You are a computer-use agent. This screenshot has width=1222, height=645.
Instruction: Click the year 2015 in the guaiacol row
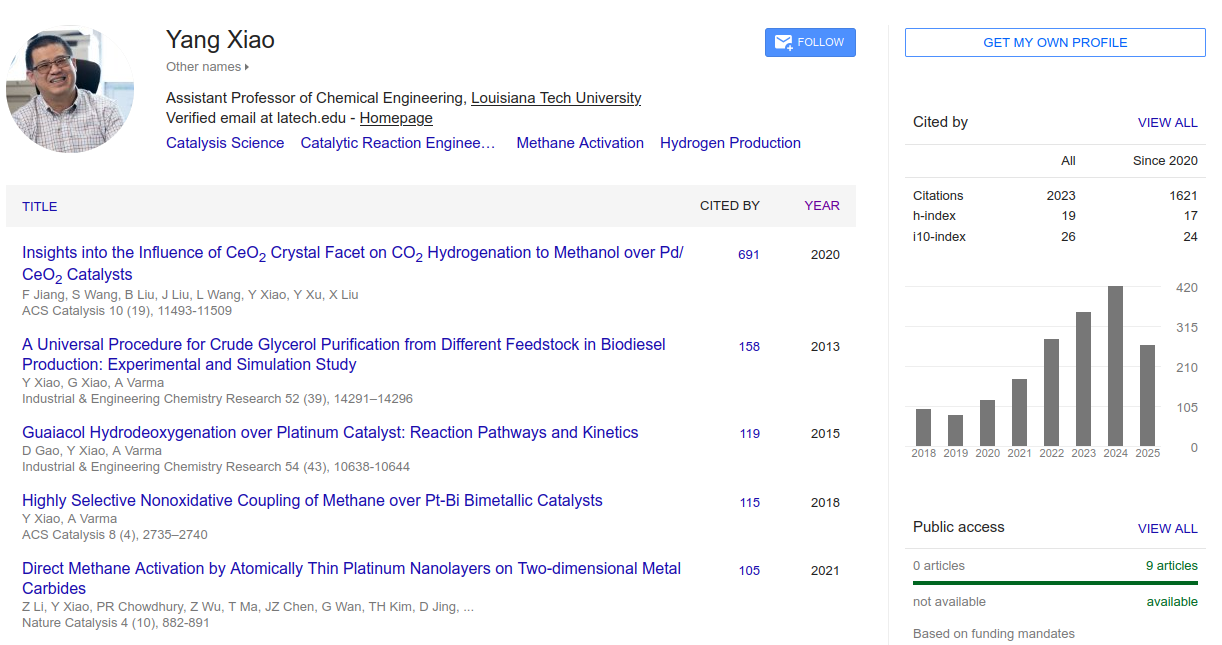pos(825,434)
